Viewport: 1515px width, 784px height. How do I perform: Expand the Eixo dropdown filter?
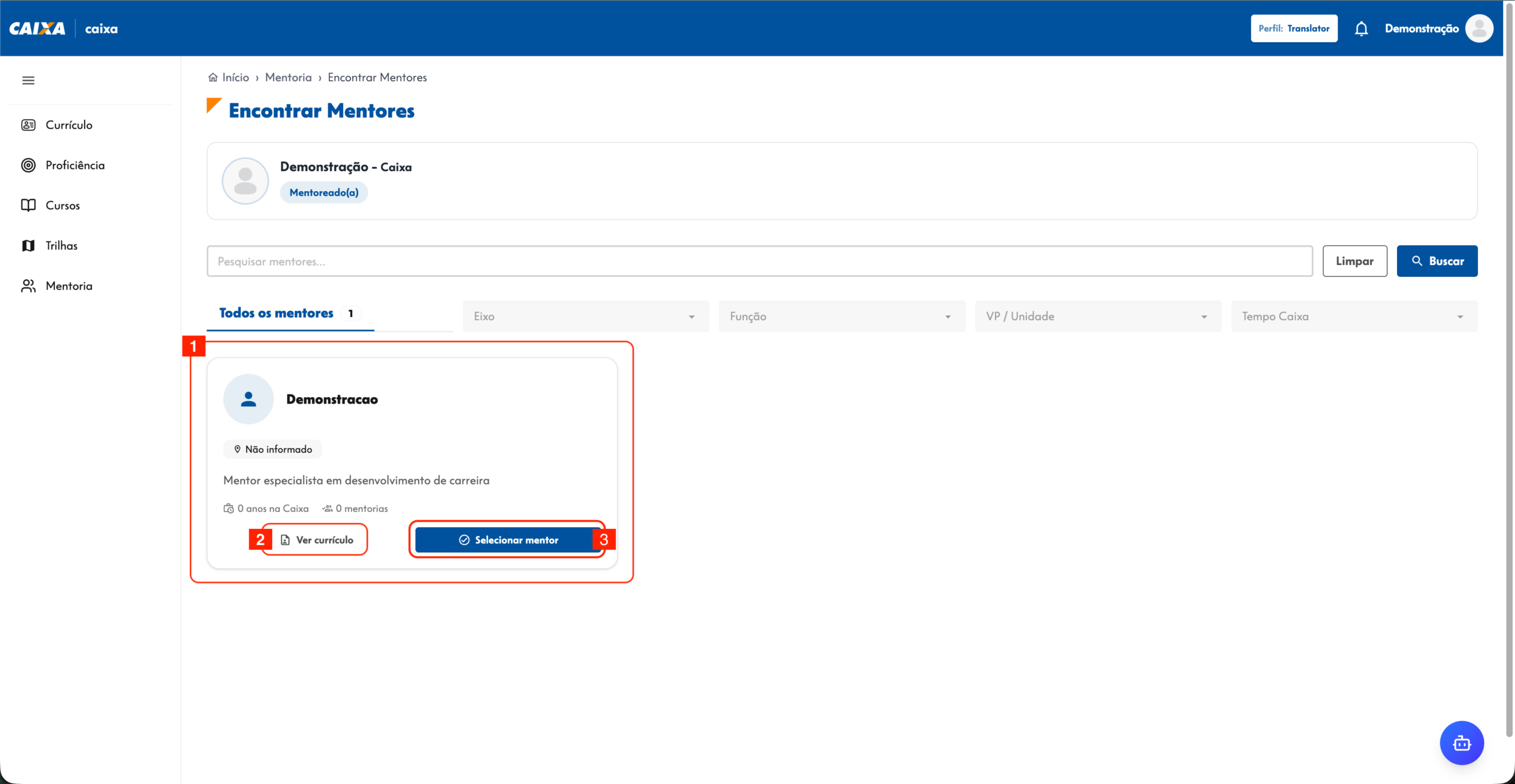click(x=585, y=317)
